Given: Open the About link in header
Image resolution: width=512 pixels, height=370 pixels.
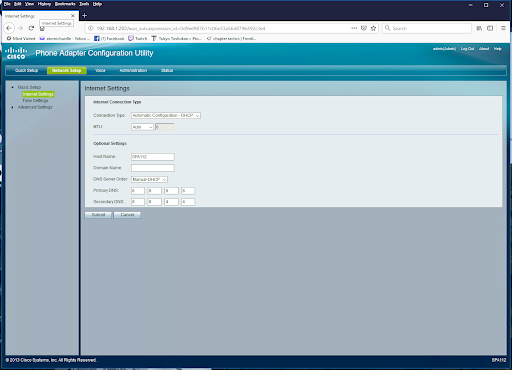Looking at the screenshot, I should click(x=484, y=49).
